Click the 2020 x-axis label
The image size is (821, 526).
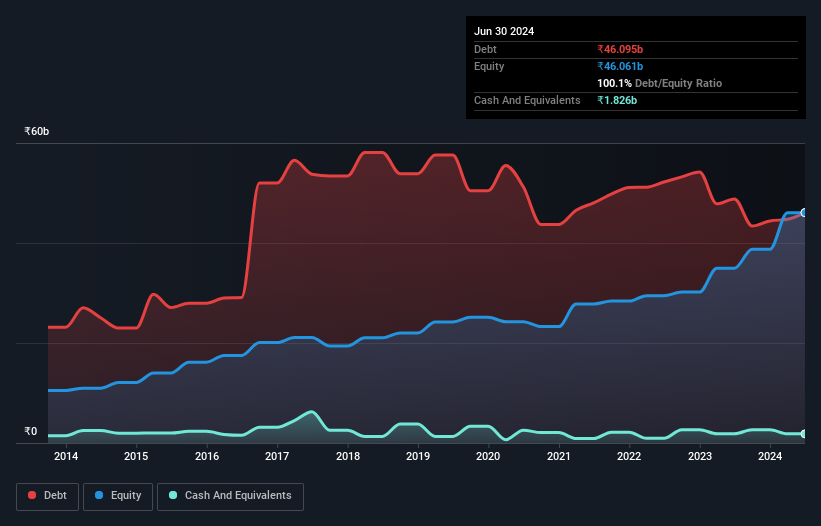coord(488,456)
